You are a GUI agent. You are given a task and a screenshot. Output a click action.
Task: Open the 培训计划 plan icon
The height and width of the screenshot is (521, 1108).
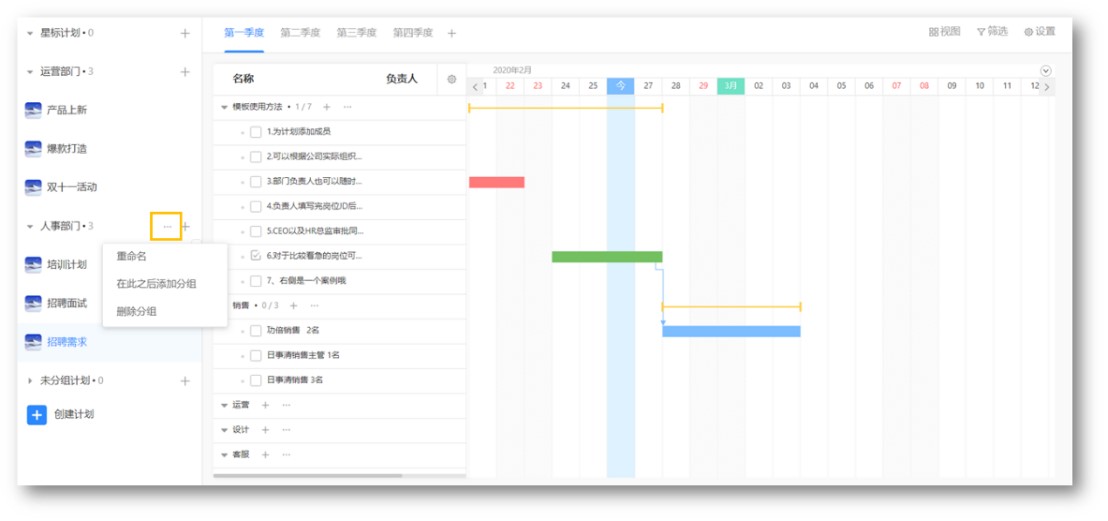pyautogui.click(x=33, y=264)
